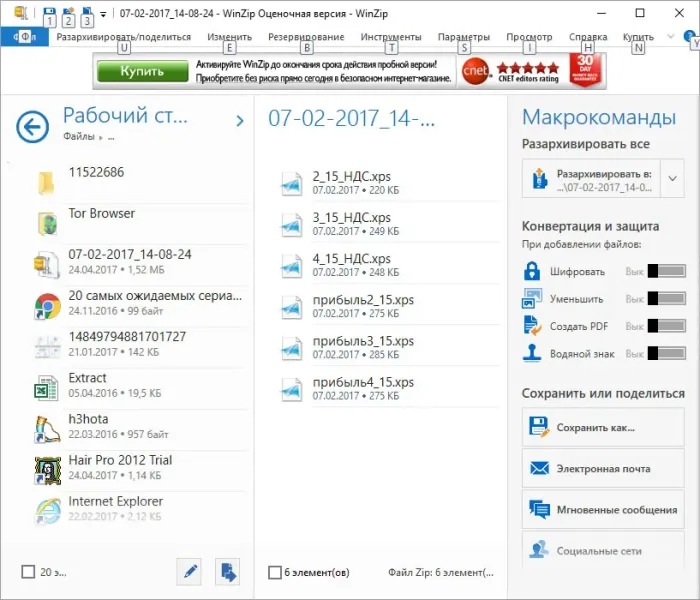Select file прибыль2_15.xps in archive
Viewport: 700px width, 600px height.
point(388,306)
